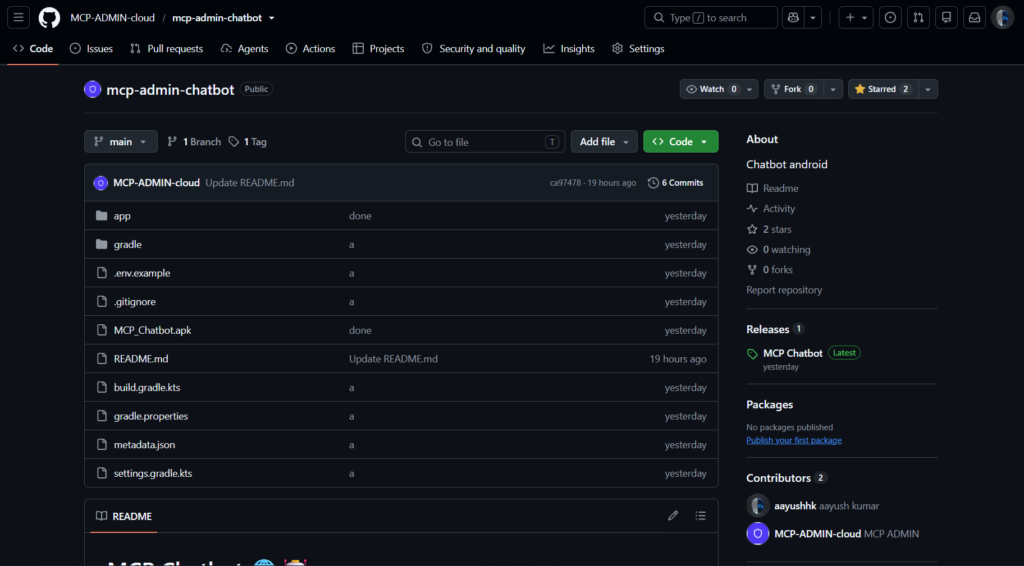Viewport: 1024px width, 566px height.
Task: Click the 1 Tag icon link
Action: (x=234, y=142)
